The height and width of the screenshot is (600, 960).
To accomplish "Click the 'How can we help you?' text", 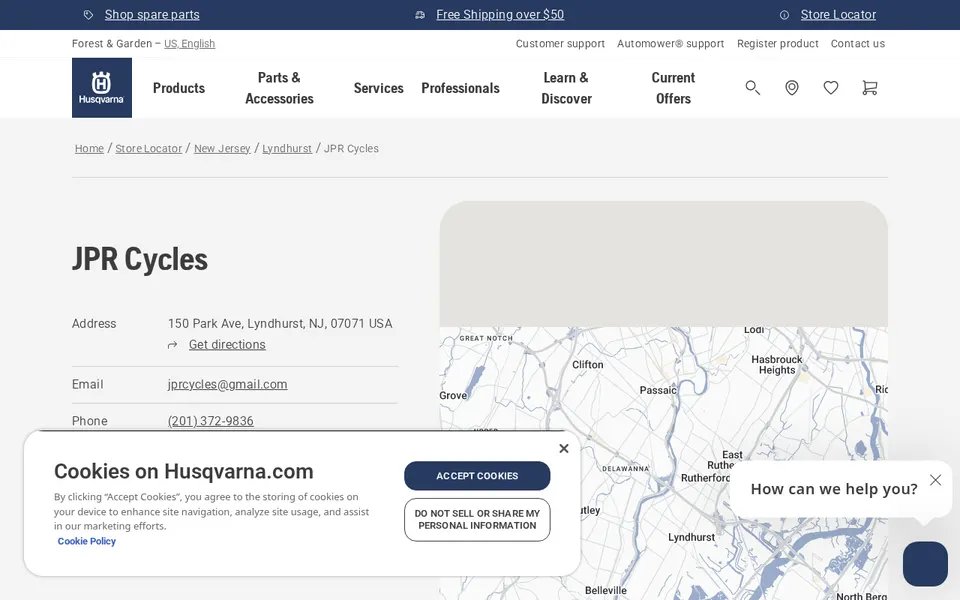I will click(x=834, y=489).
